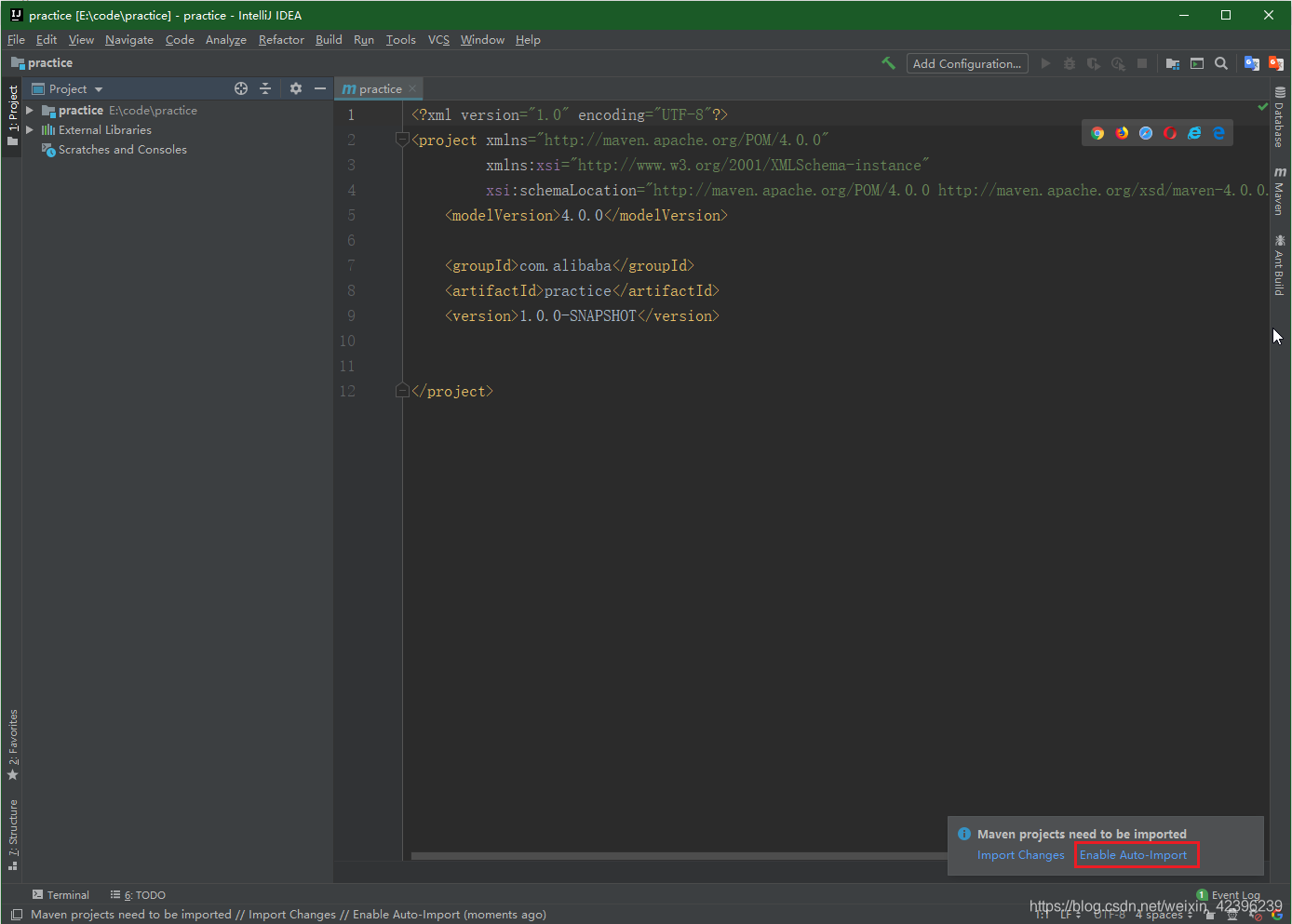Screen dimensions: 1292x924
Task: Open pom in Safari browser icon
Action: point(1146,133)
